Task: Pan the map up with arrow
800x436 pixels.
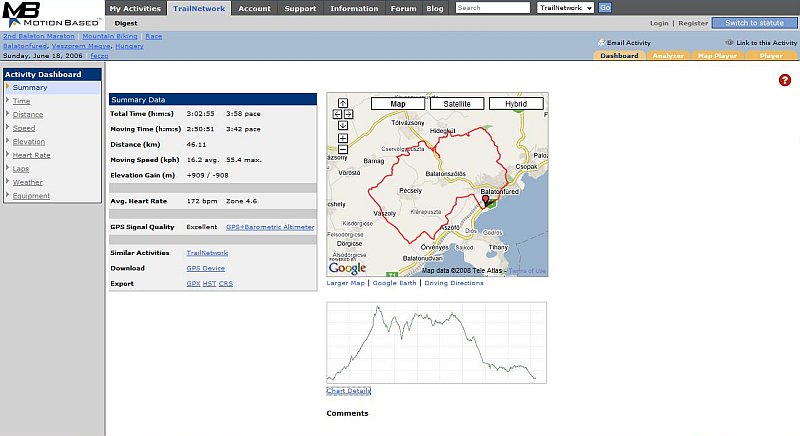Action: tap(342, 102)
